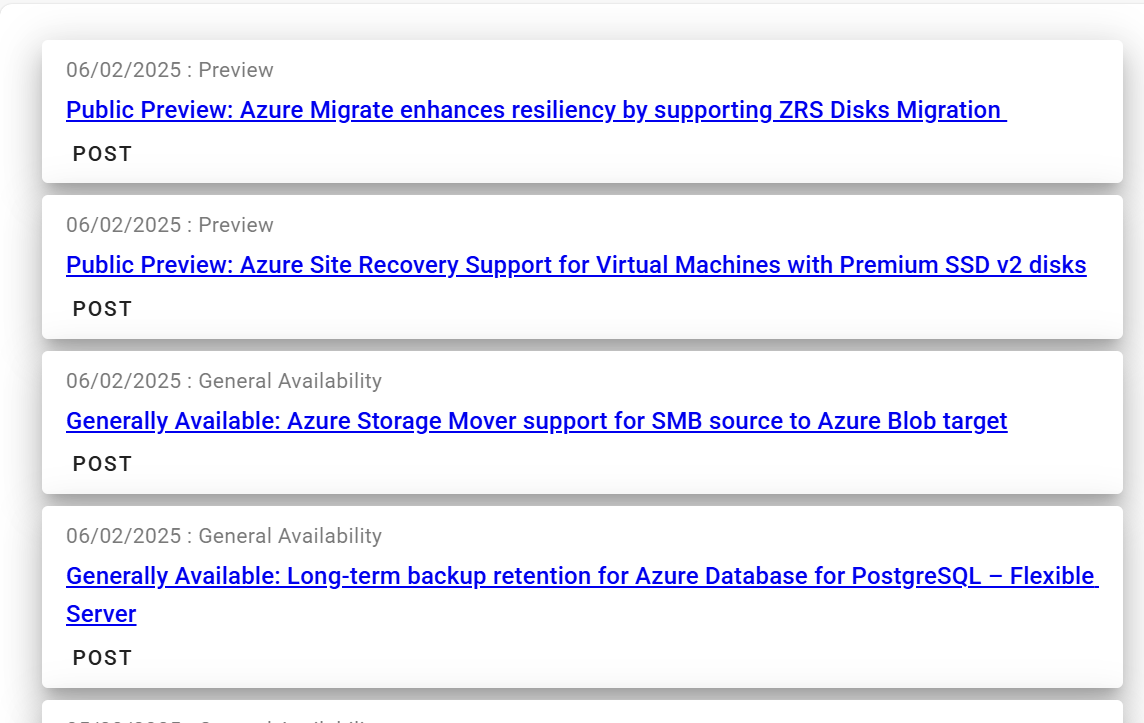
Task: Click the 06/02/2025 date on the Site Recovery card
Action: 123,225
